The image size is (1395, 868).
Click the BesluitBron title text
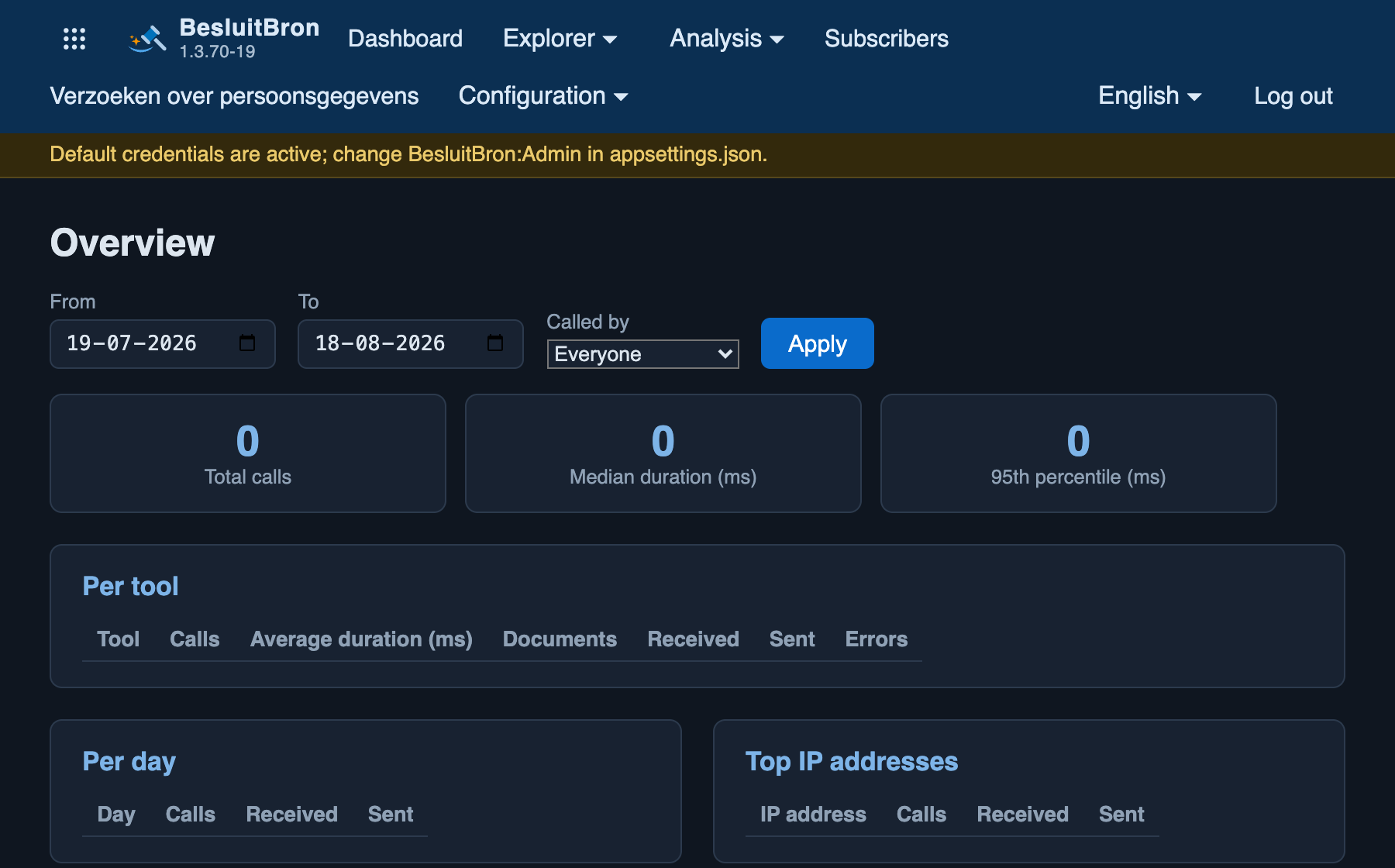pyautogui.click(x=250, y=28)
